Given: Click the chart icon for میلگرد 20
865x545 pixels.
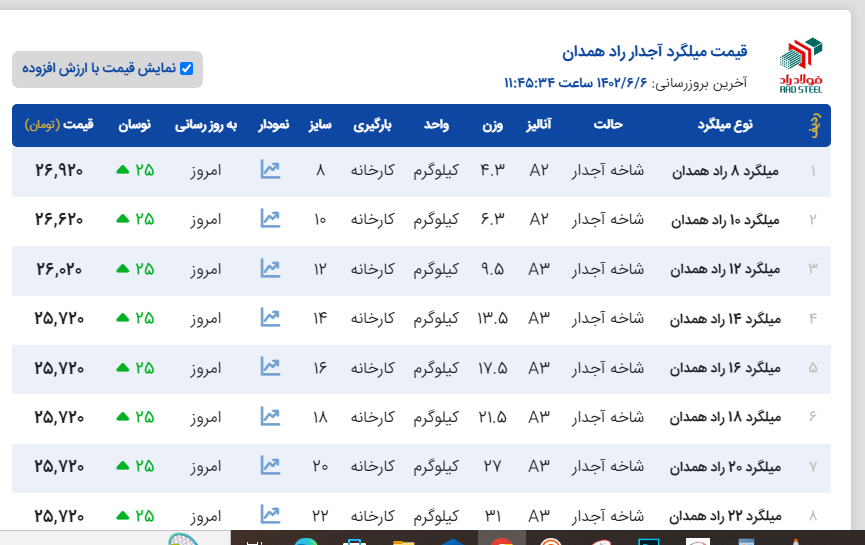Looking at the screenshot, I should pos(270,465).
